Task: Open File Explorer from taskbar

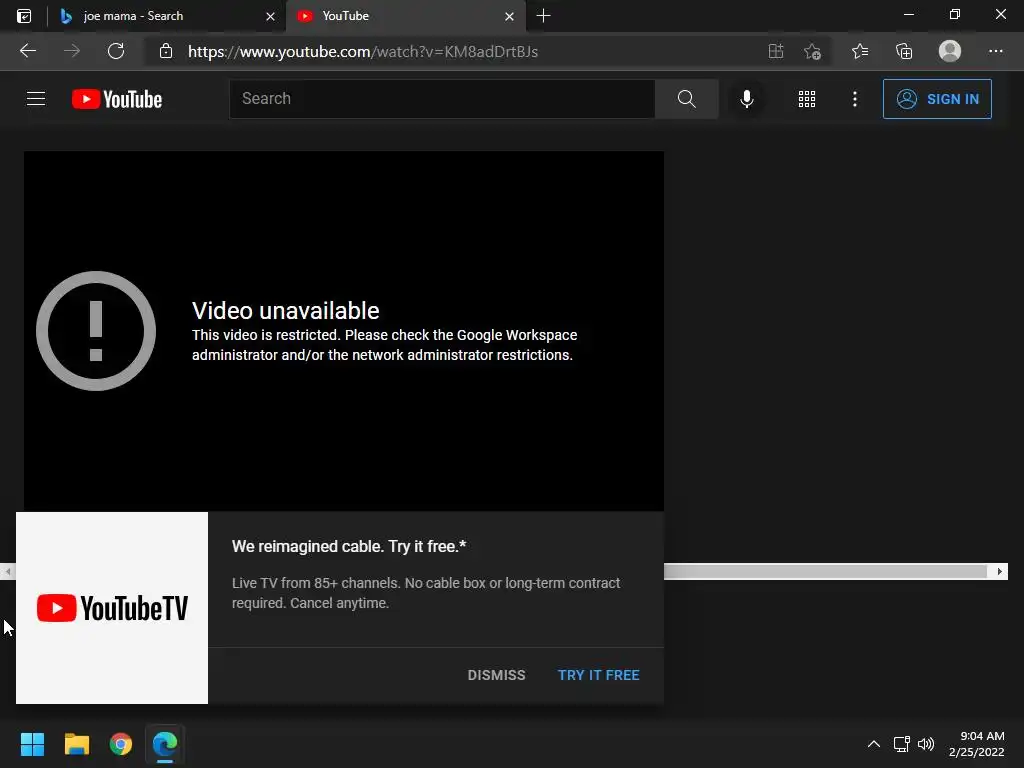Action: pyautogui.click(x=76, y=744)
